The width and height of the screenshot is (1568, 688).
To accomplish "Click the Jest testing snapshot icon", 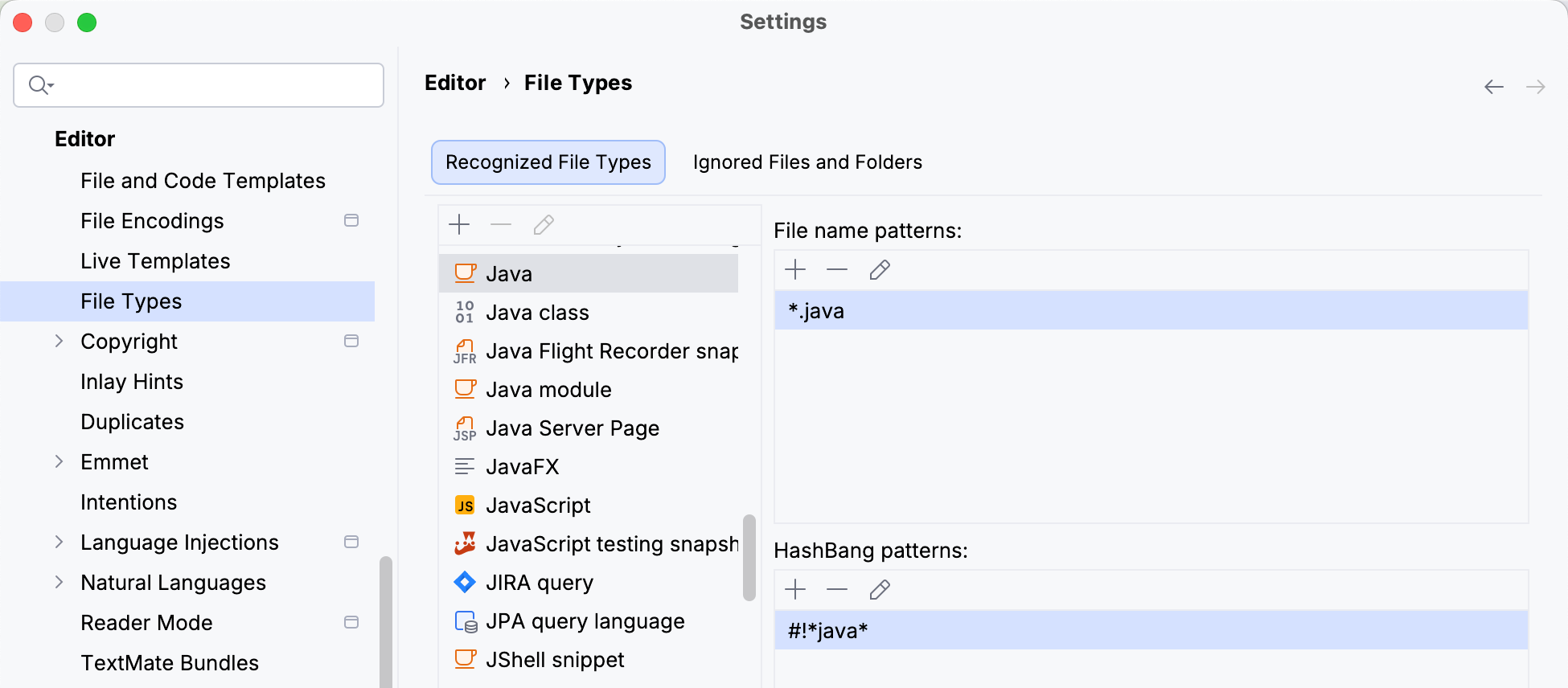I will tap(465, 543).
